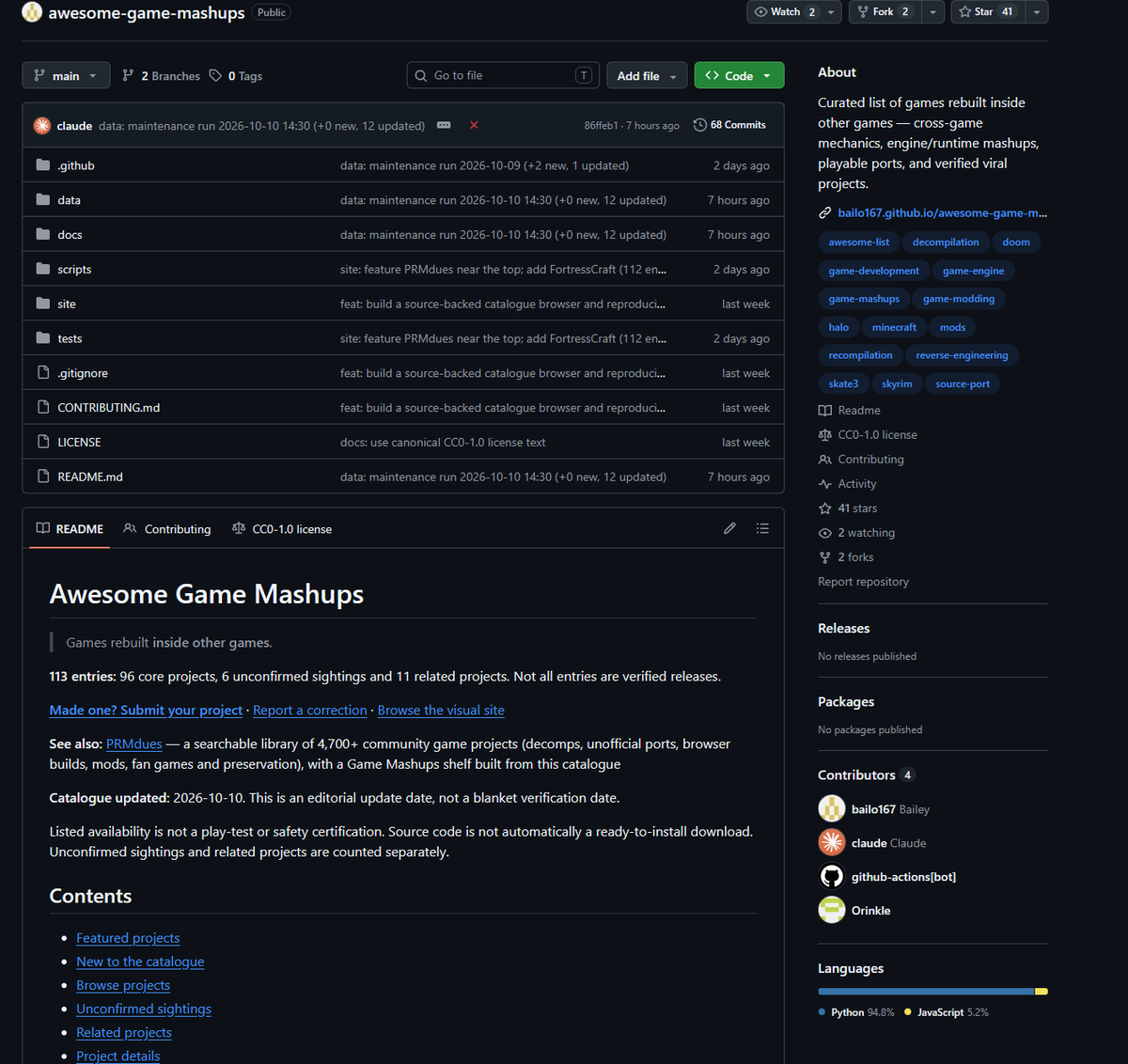This screenshot has width=1128, height=1064.
Task: Open the docs folder
Action: [x=70, y=235]
